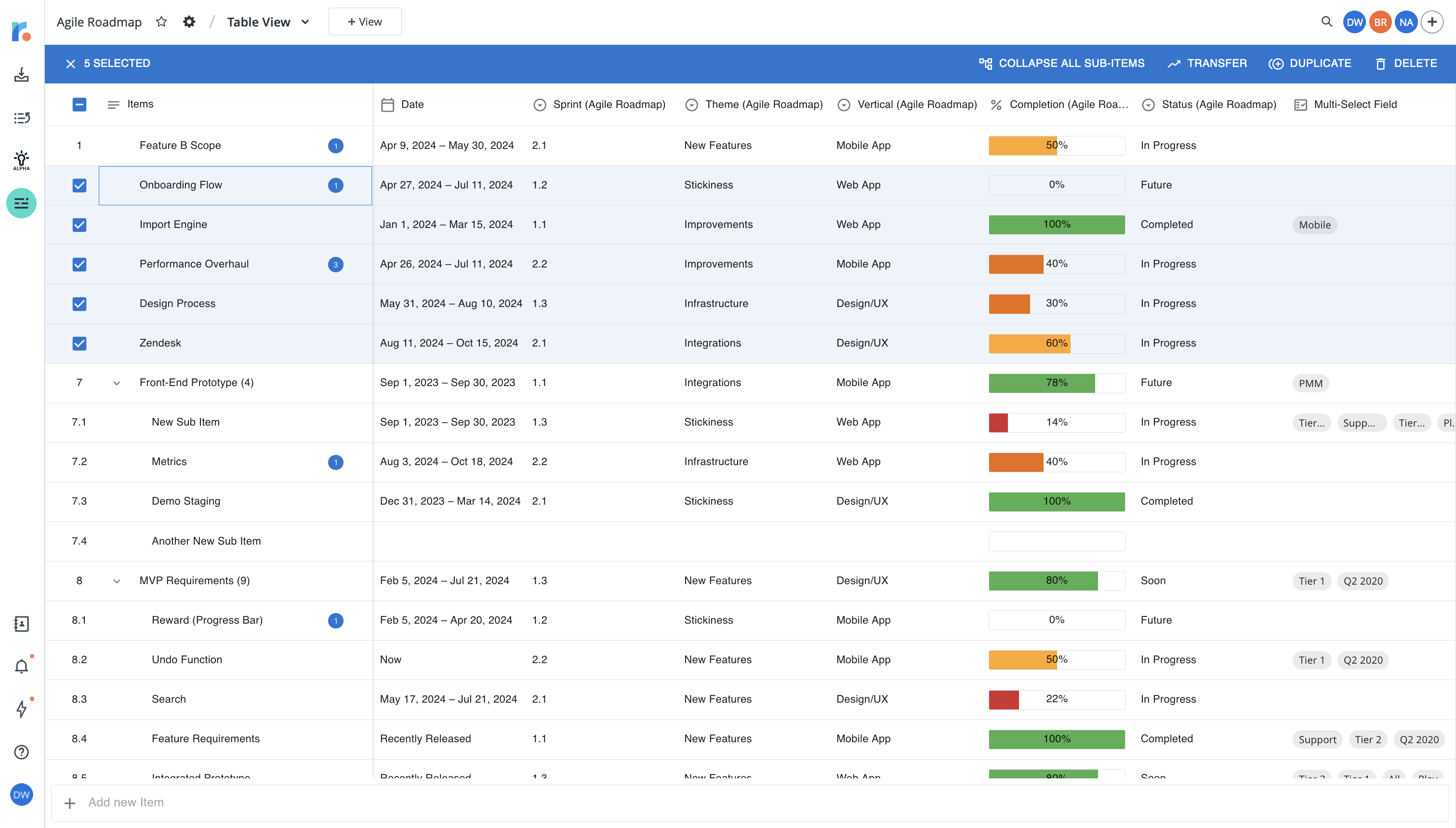Screen dimensions: 1456x828
Task: Open comment badge on Metrics row
Action: click(335, 462)
